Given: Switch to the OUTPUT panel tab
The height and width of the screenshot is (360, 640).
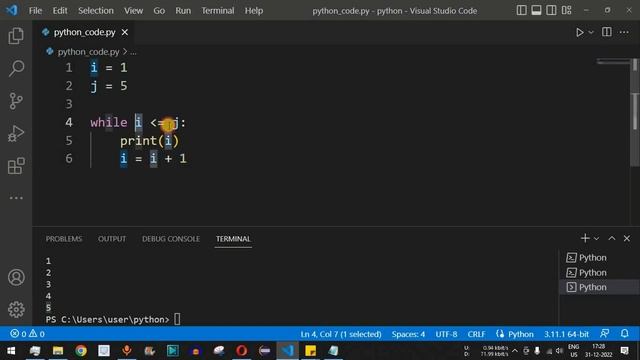Looking at the screenshot, I should 112,239.
